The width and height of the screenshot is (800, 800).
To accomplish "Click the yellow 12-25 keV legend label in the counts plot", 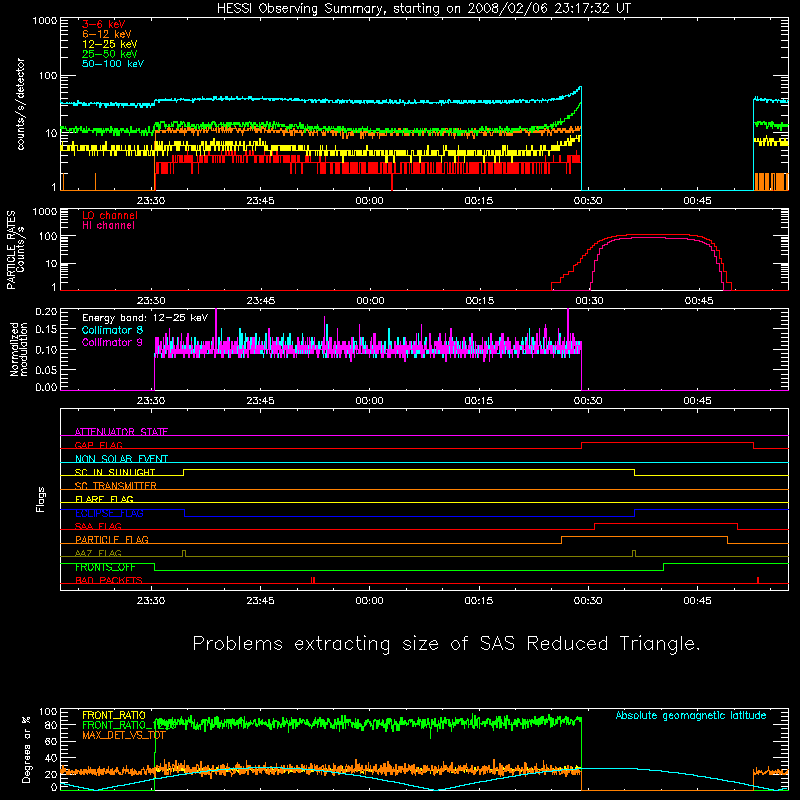I will tap(110, 44).
